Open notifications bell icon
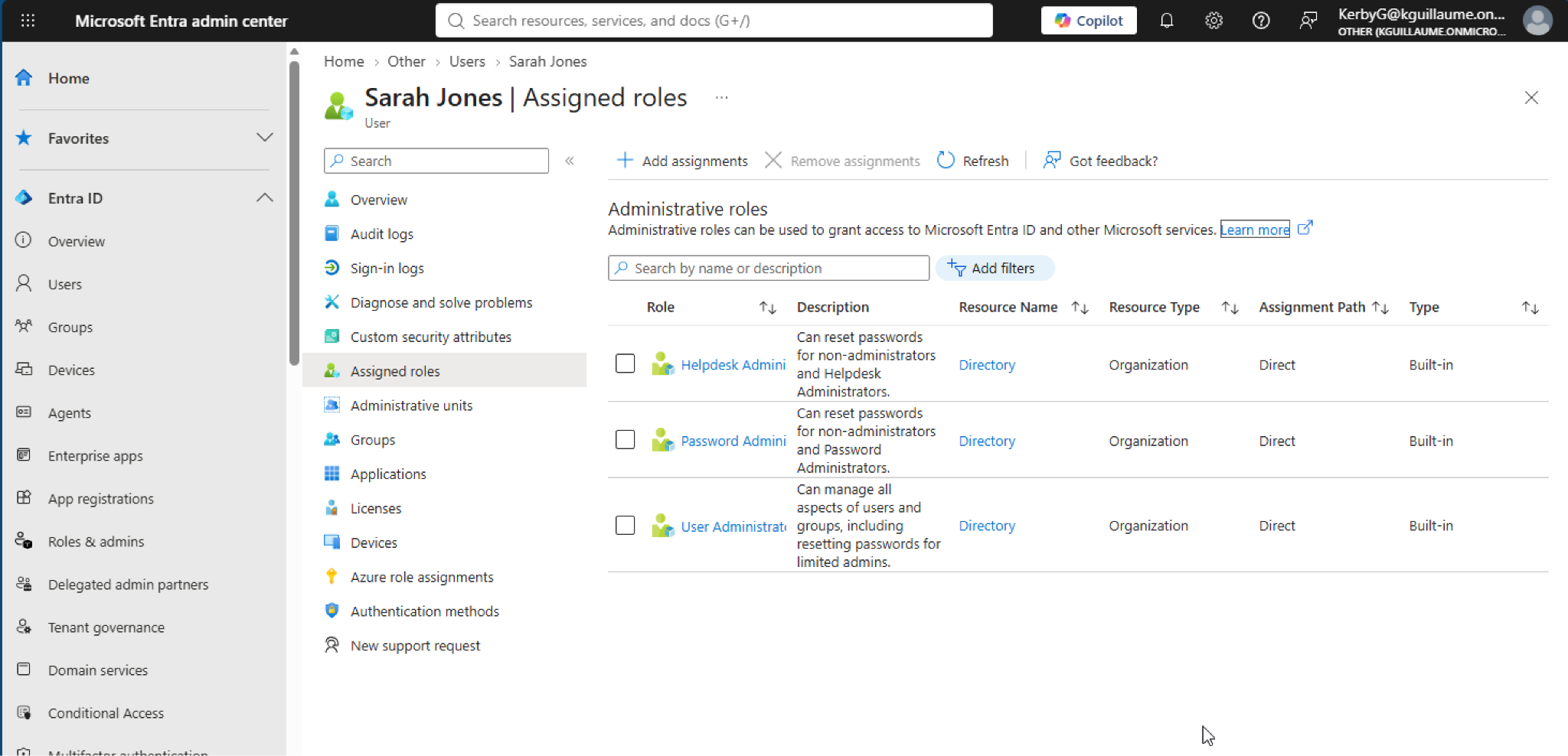Image resolution: width=1568 pixels, height=756 pixels. tap(1166, 21)
